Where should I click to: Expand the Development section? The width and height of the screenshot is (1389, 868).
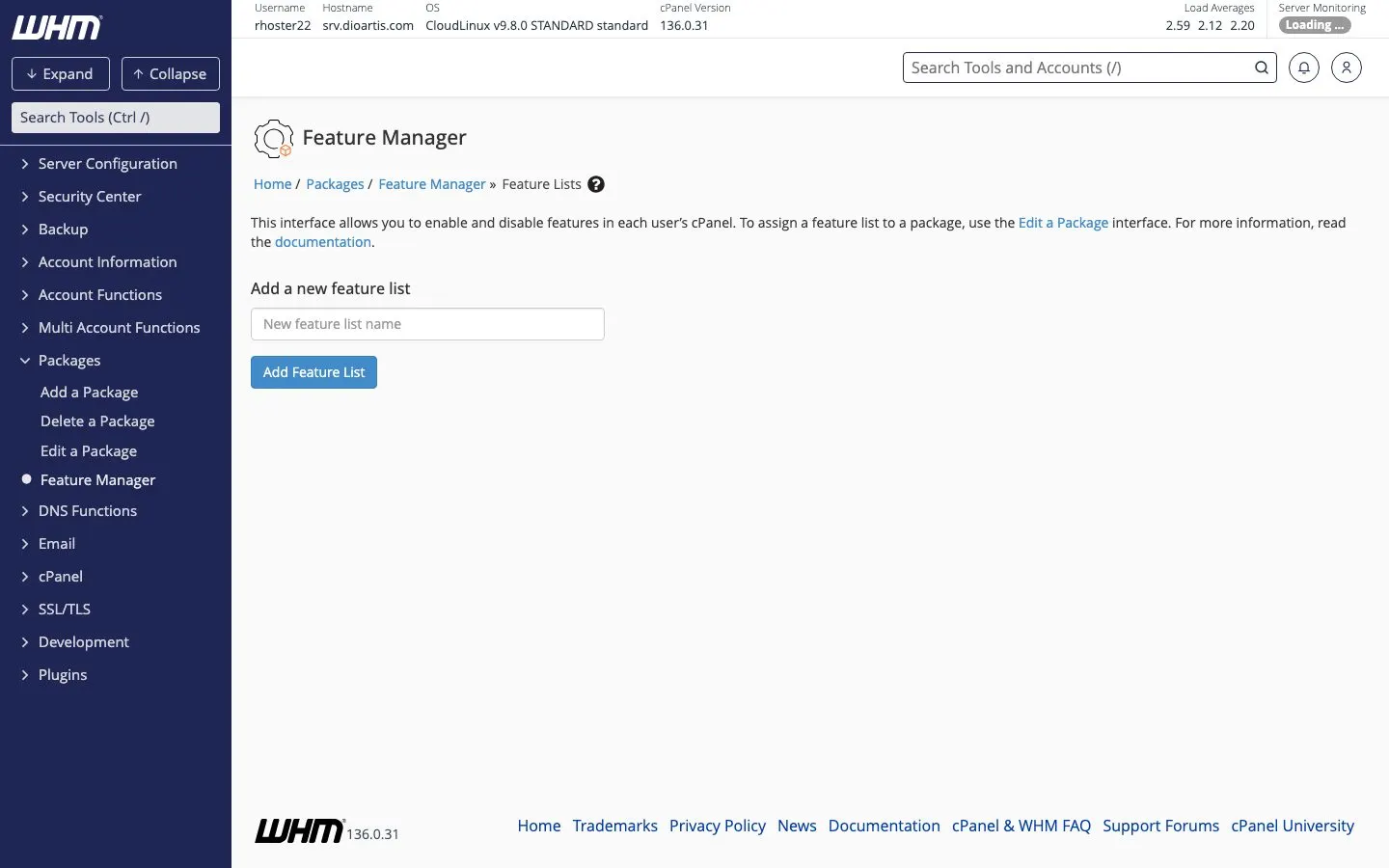click(x=83, y=642)
